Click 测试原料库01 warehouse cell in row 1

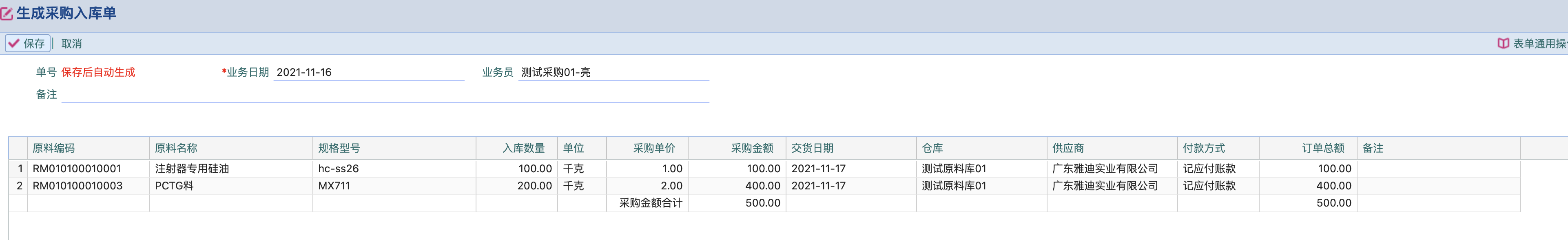[953, 169]
